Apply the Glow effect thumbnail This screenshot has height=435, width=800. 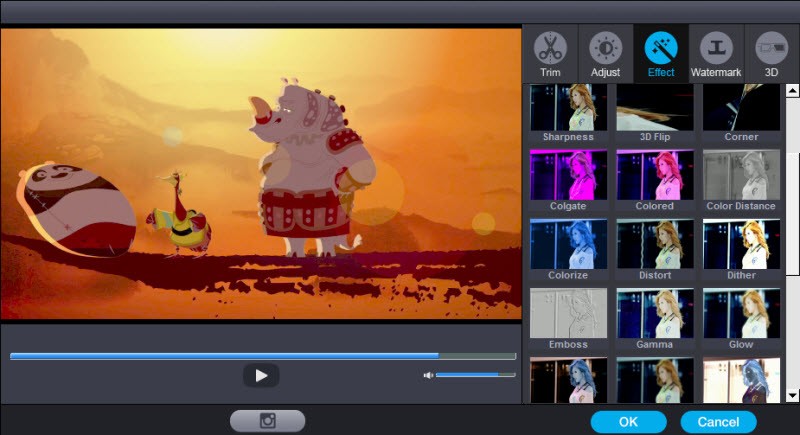coord(741,313)
